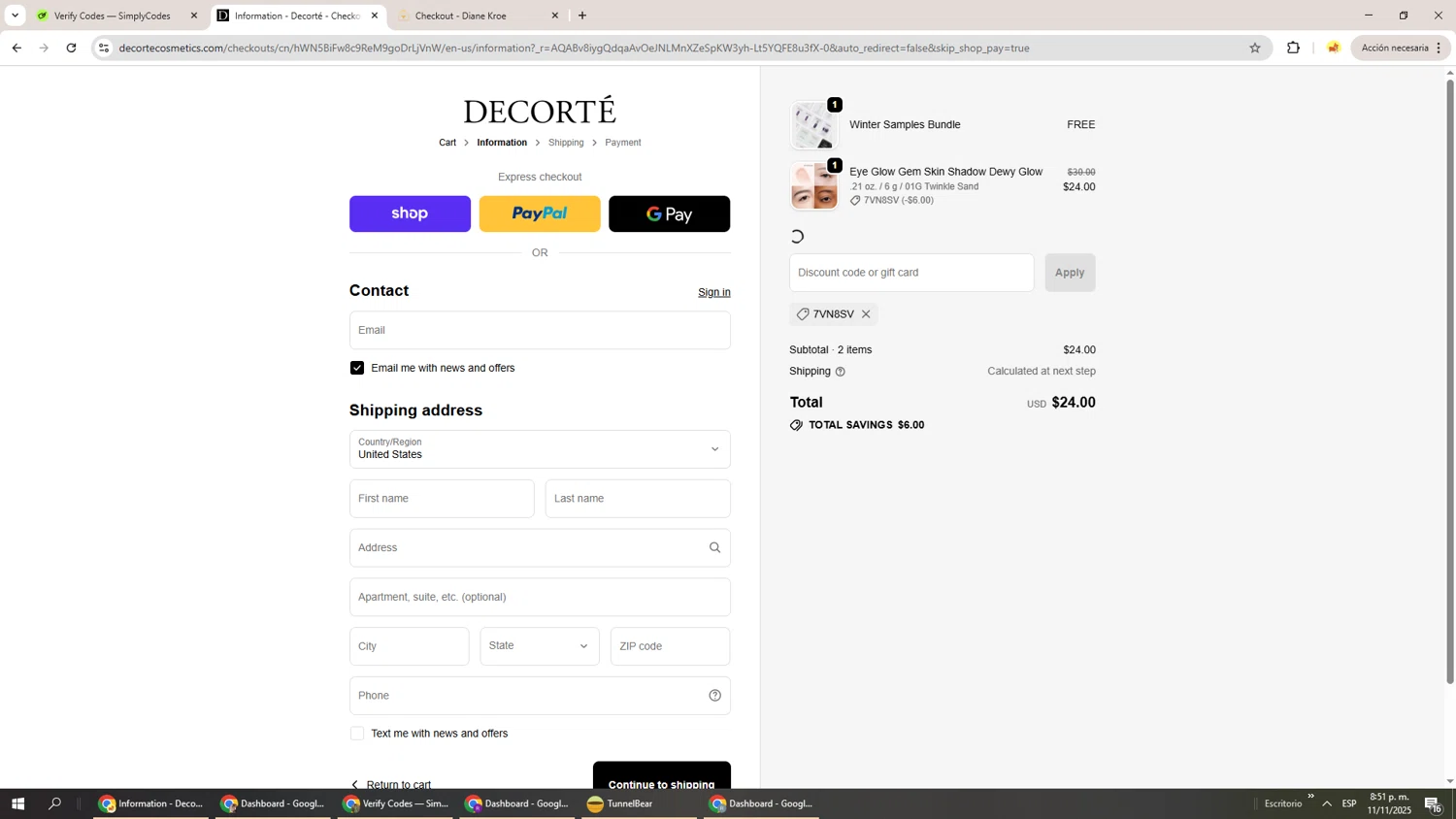
Task: Close the Information Decorté tab
Action: [375, 16]
